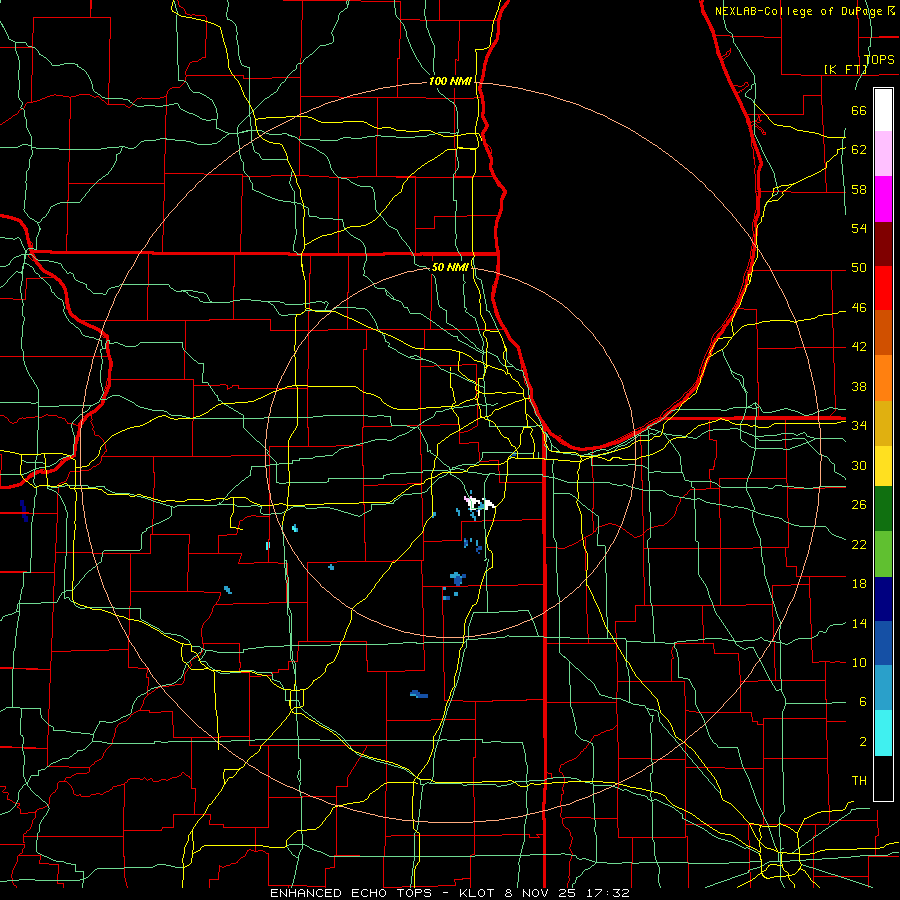Click the legend value 34

(x=859, y=425)
